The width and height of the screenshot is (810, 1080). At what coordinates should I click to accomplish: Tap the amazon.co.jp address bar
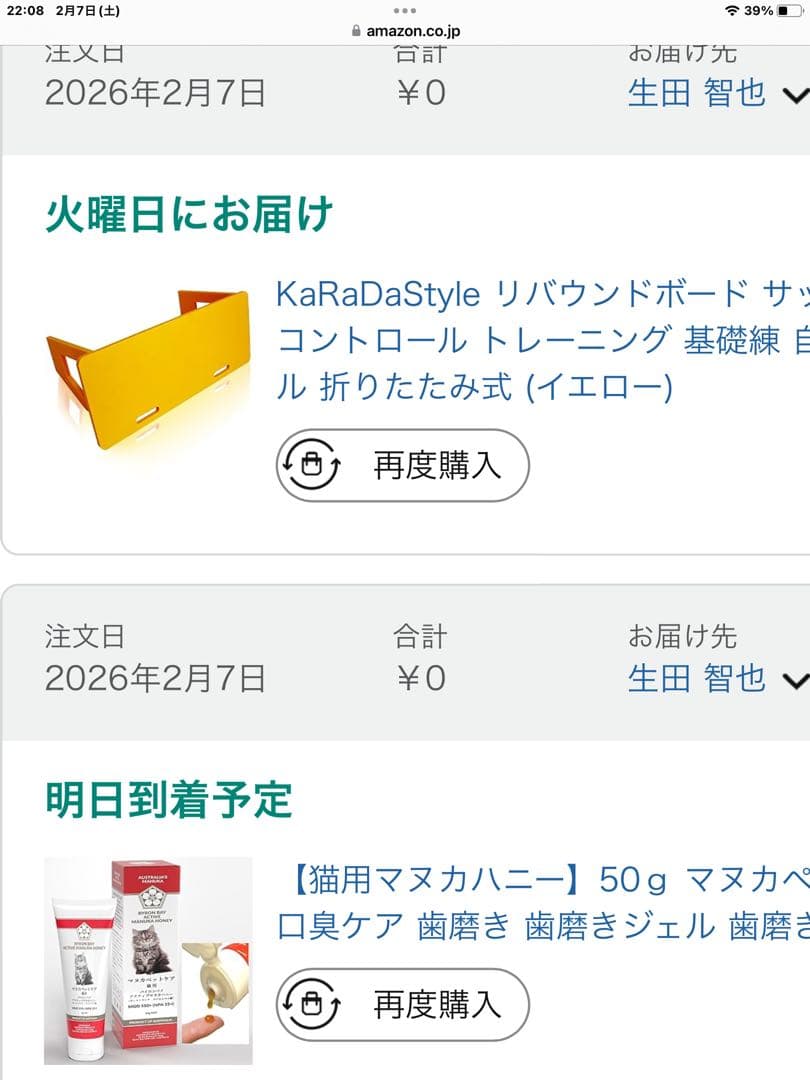click(405, 31)
